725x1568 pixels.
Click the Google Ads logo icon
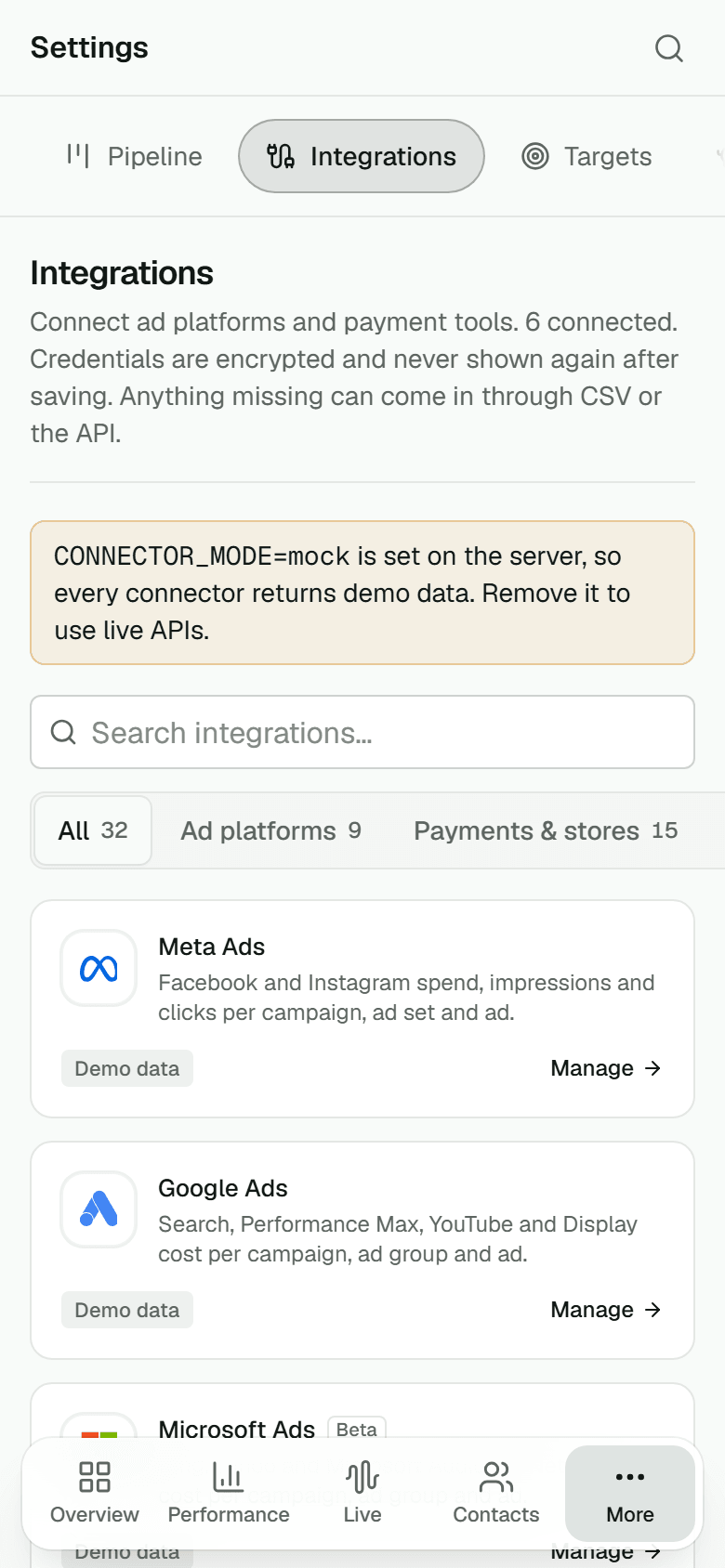(x=99, y=1209)
